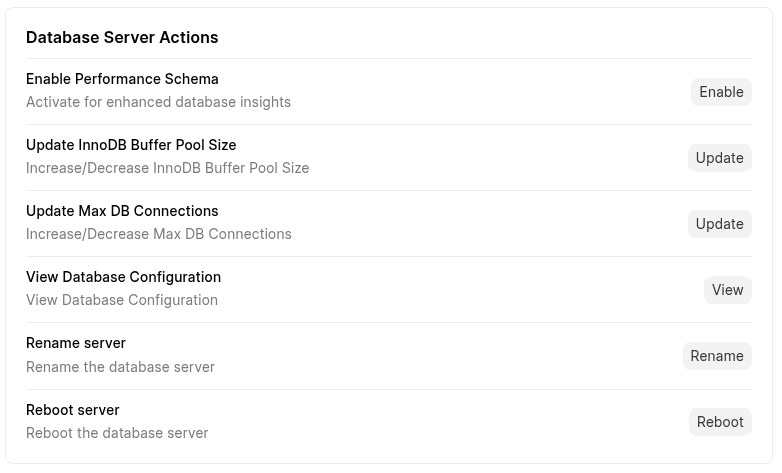Hit the Reboot button
This screenshot has width=782, height=473.
point(719,422)
